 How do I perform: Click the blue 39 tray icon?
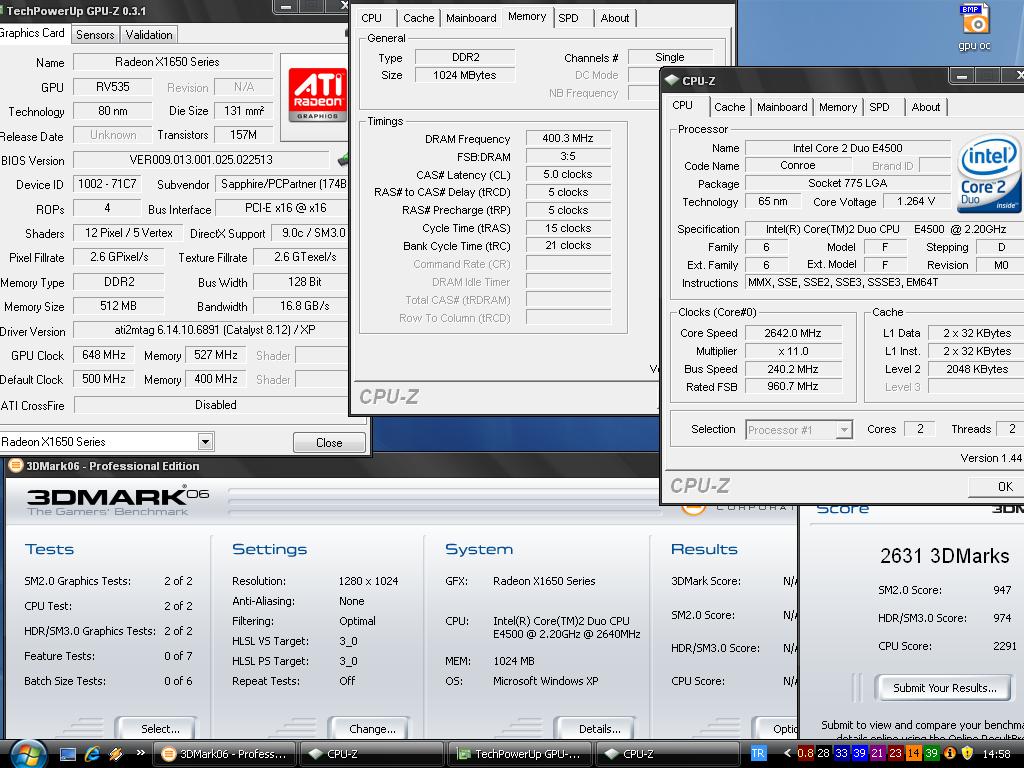tap(859, 754)
